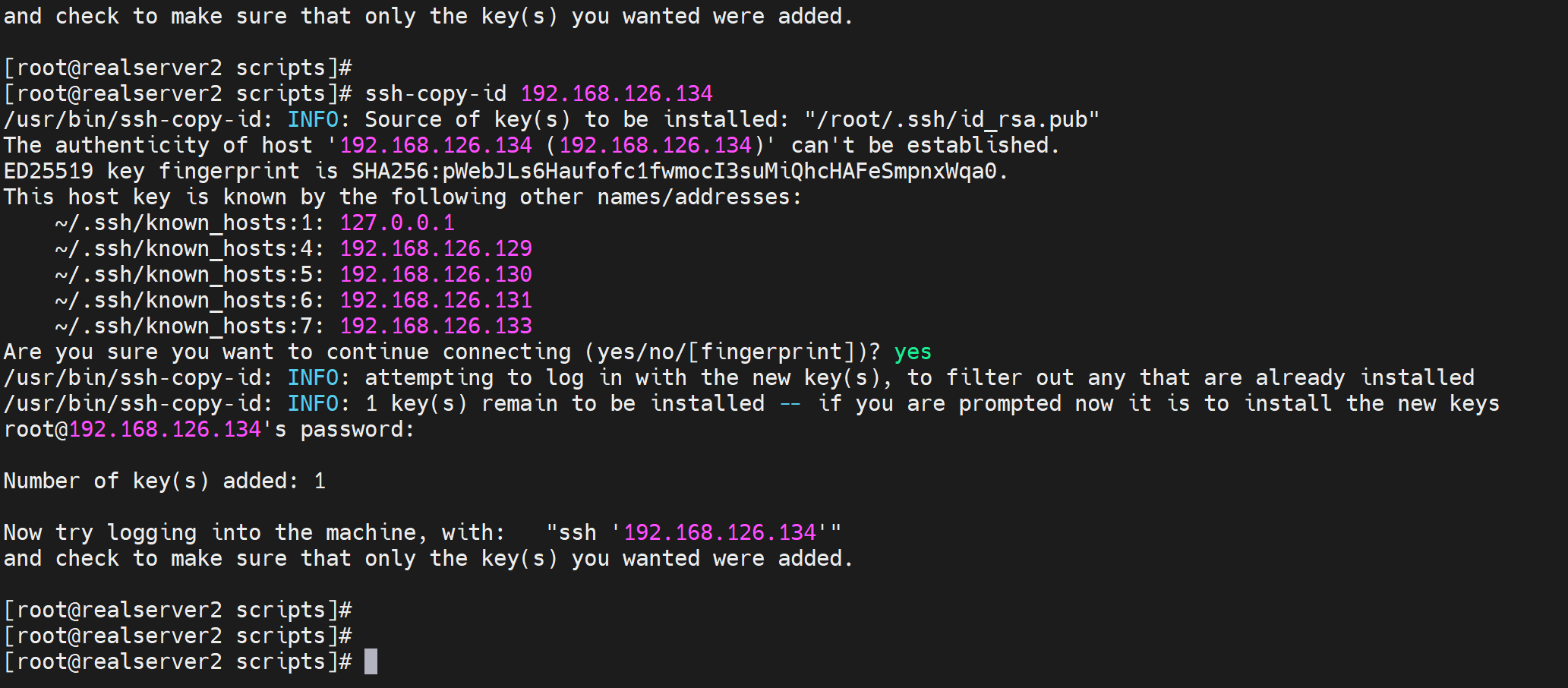This screenshot has width=1568, height=688.
Task: Click the terminal cursor block at last prompt
Action: (x=371, y=661)
